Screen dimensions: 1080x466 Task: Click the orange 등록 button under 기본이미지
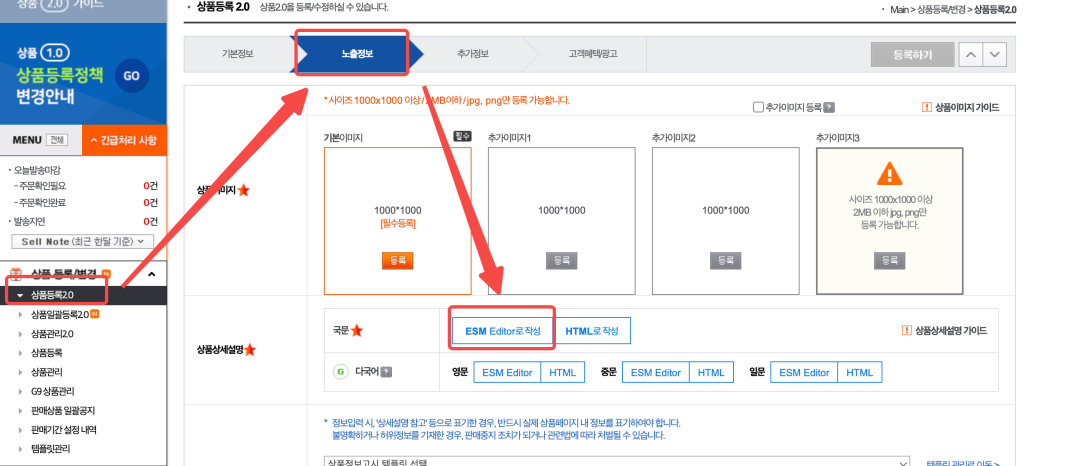[397, 260]
